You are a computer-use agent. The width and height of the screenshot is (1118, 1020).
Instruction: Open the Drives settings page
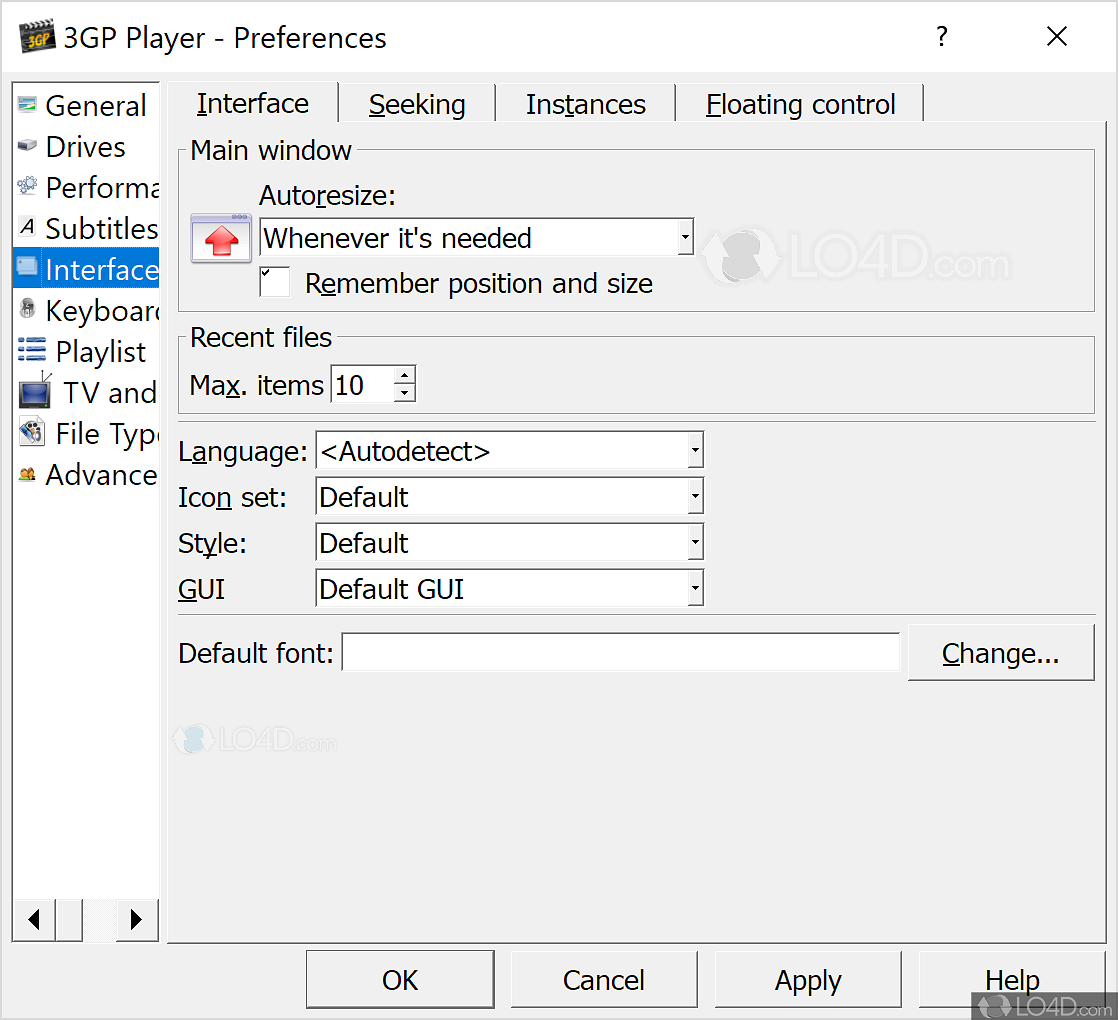[x=27, y=146]
